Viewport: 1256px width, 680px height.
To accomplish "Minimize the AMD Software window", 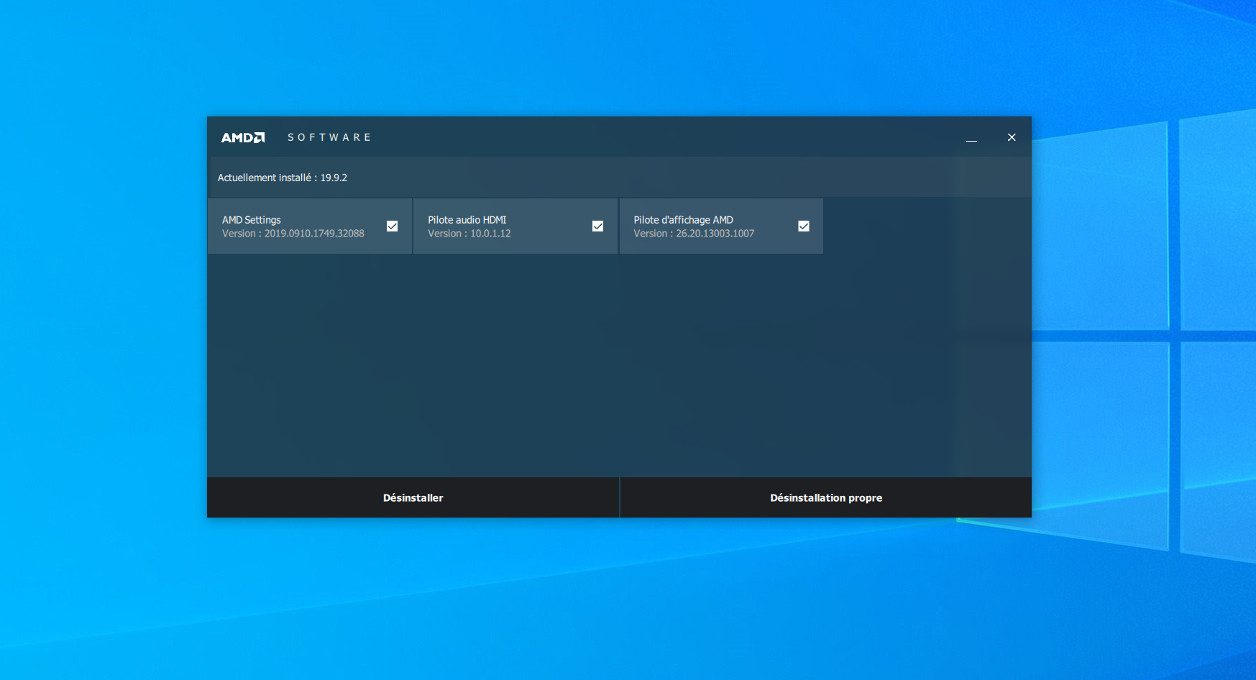I will tap(971, 138).
